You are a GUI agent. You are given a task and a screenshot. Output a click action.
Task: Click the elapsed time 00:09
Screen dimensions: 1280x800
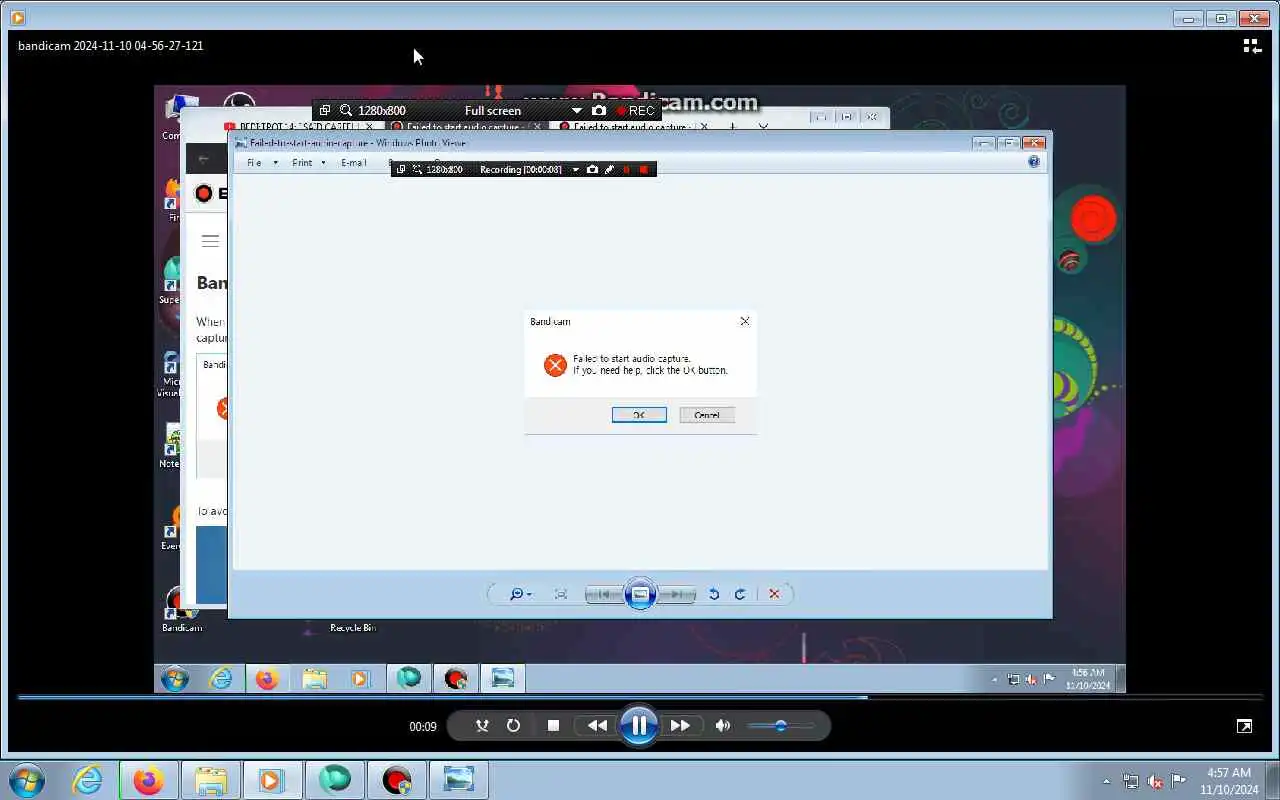click(423, 727)
